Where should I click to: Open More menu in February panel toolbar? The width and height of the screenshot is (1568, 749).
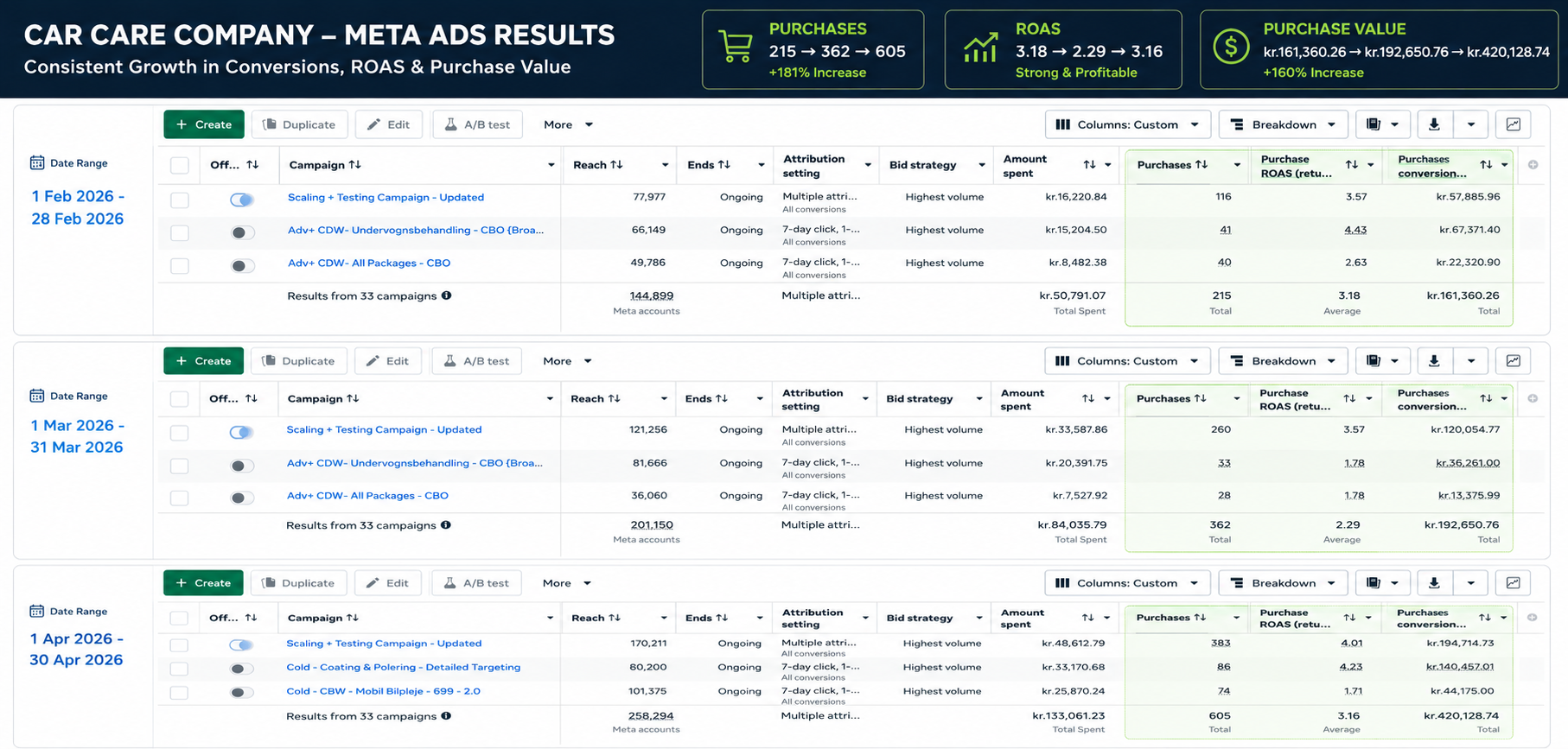click(x=568, y=124)
